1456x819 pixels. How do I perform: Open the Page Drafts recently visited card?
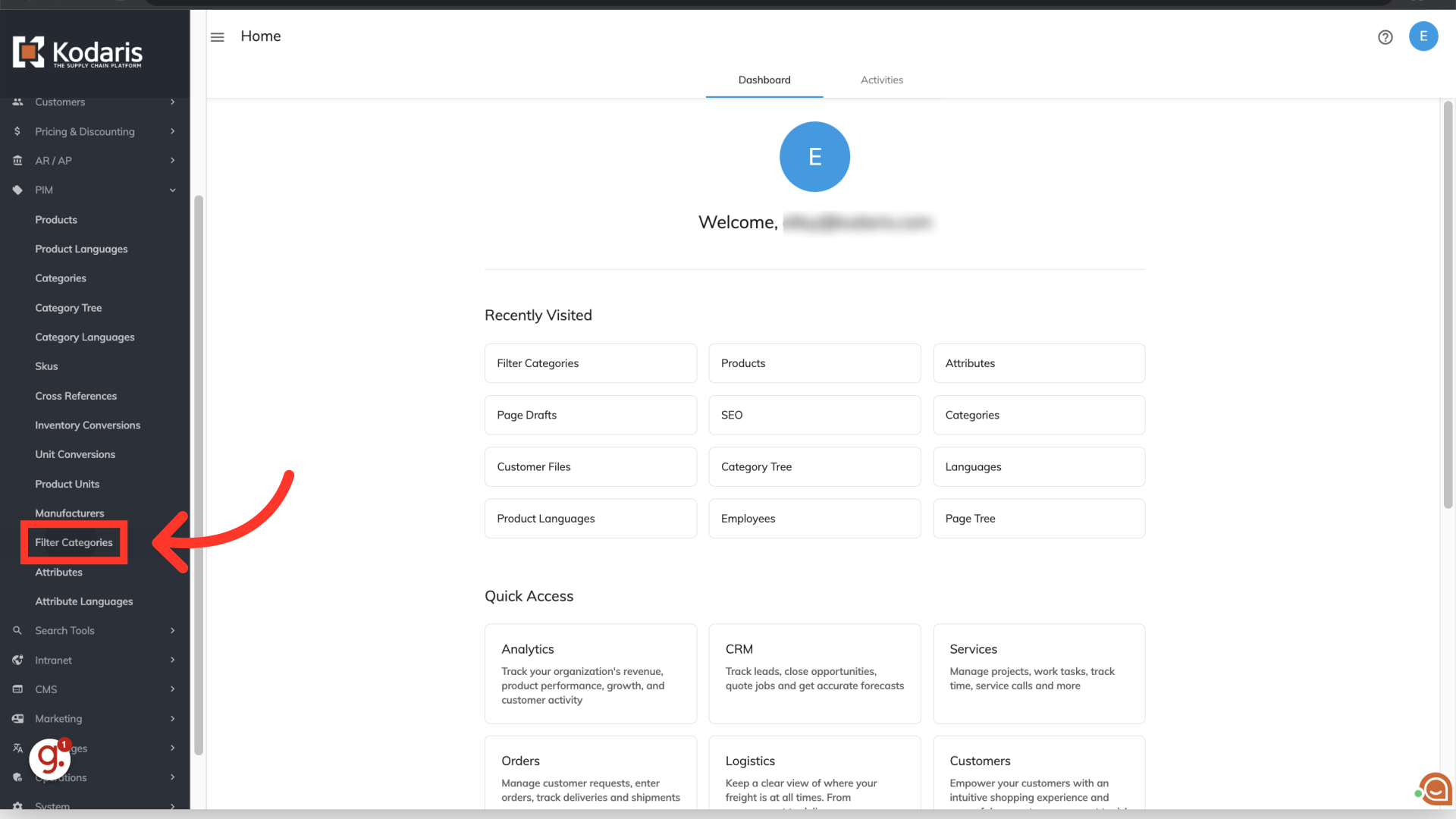click(x=590, y=415)
